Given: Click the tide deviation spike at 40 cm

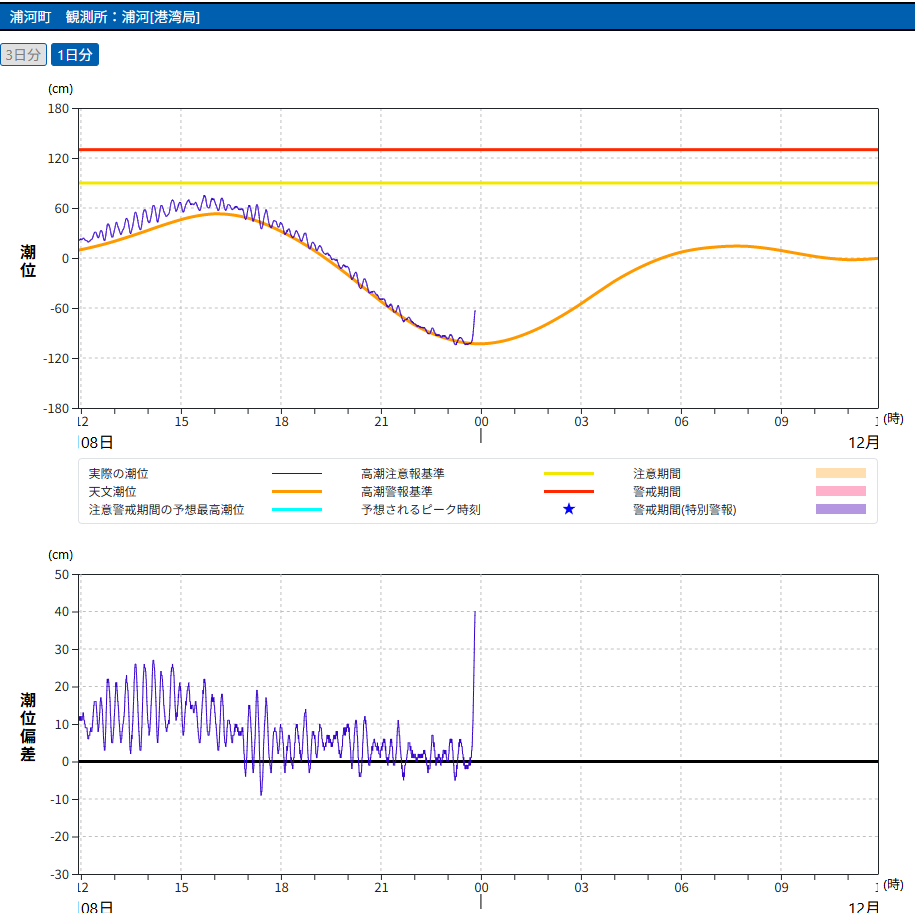Looking at the screenshot, I should coord(474,613).
